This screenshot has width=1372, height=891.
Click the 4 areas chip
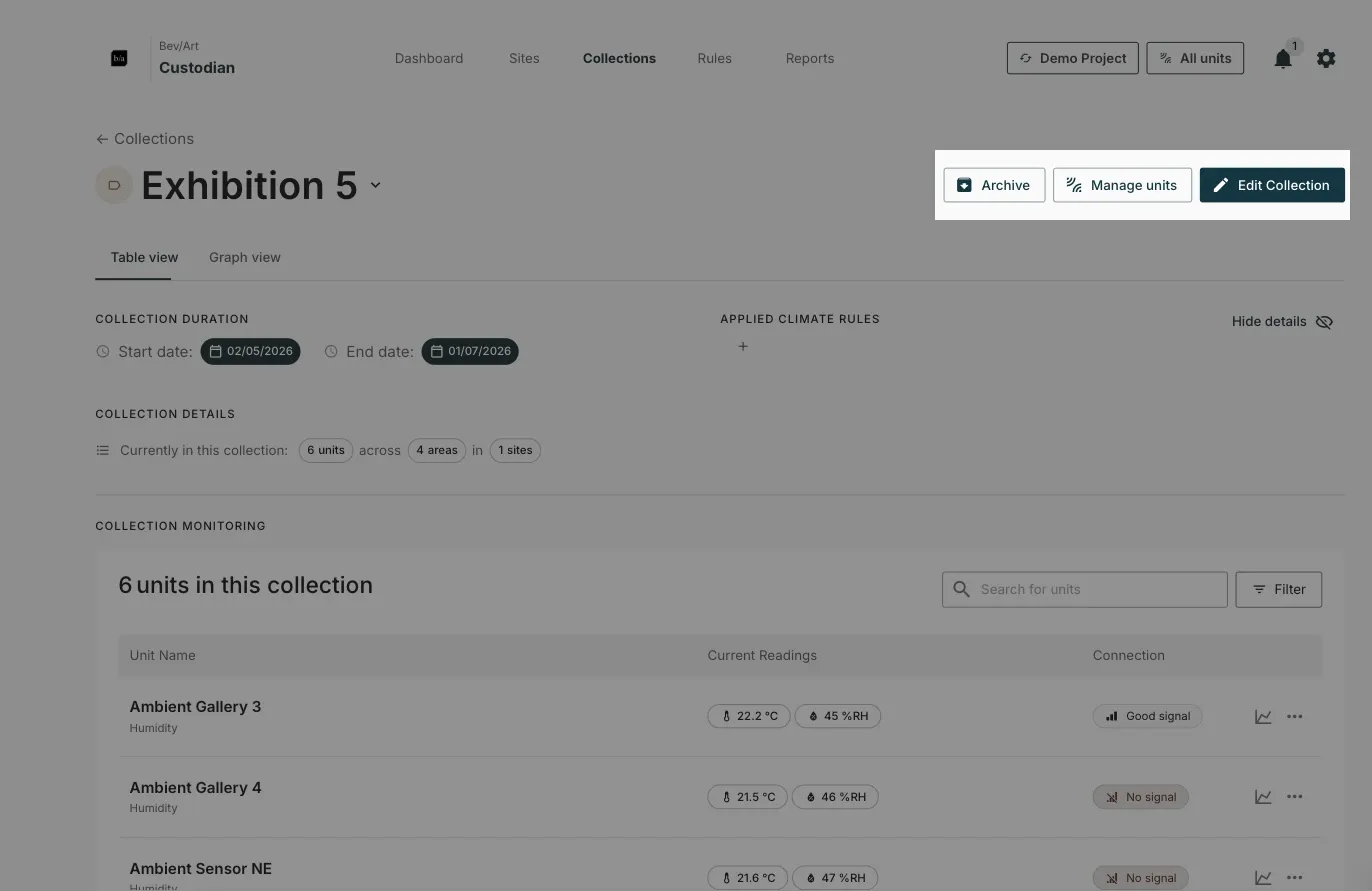point(437,450)
